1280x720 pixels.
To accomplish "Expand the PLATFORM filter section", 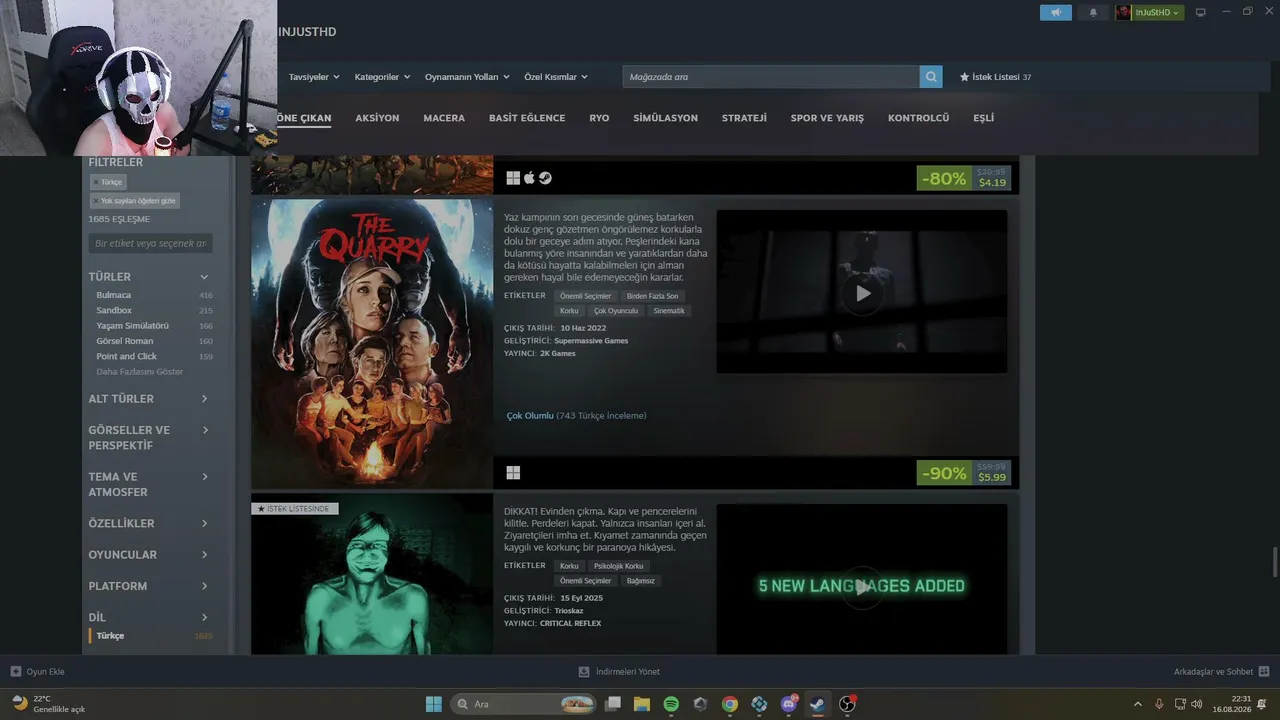I will 150,586.
